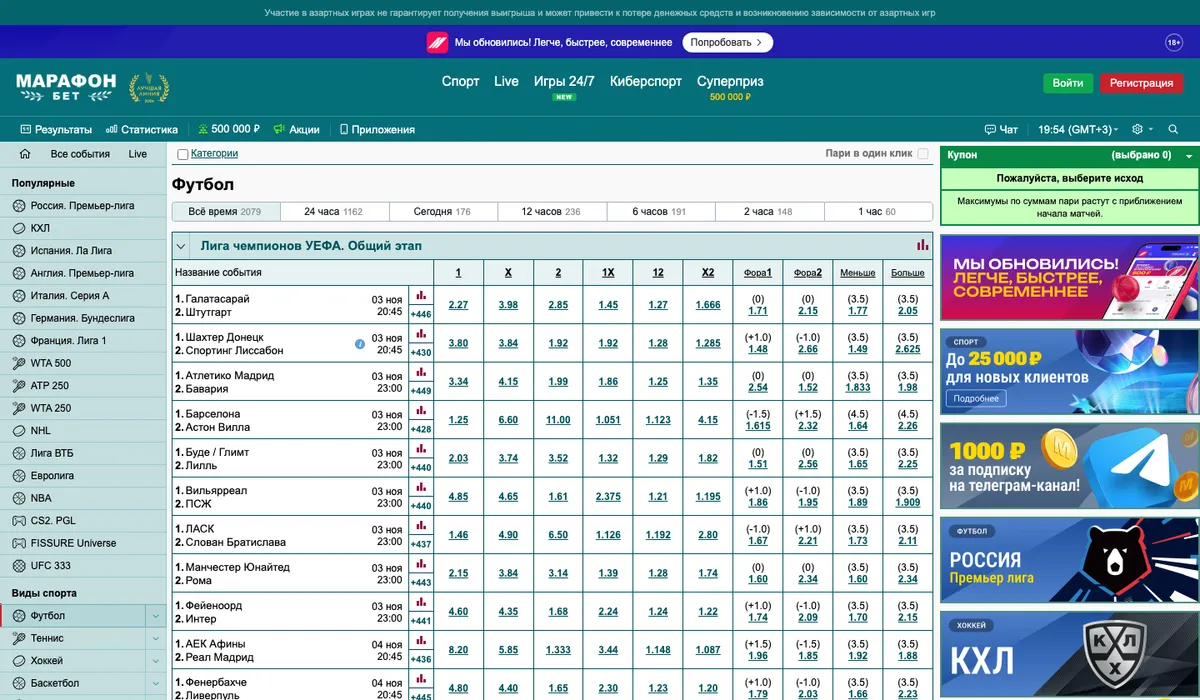Expand the Теннис sports category chevron
1200x700 pixels.
click(156, 638)
